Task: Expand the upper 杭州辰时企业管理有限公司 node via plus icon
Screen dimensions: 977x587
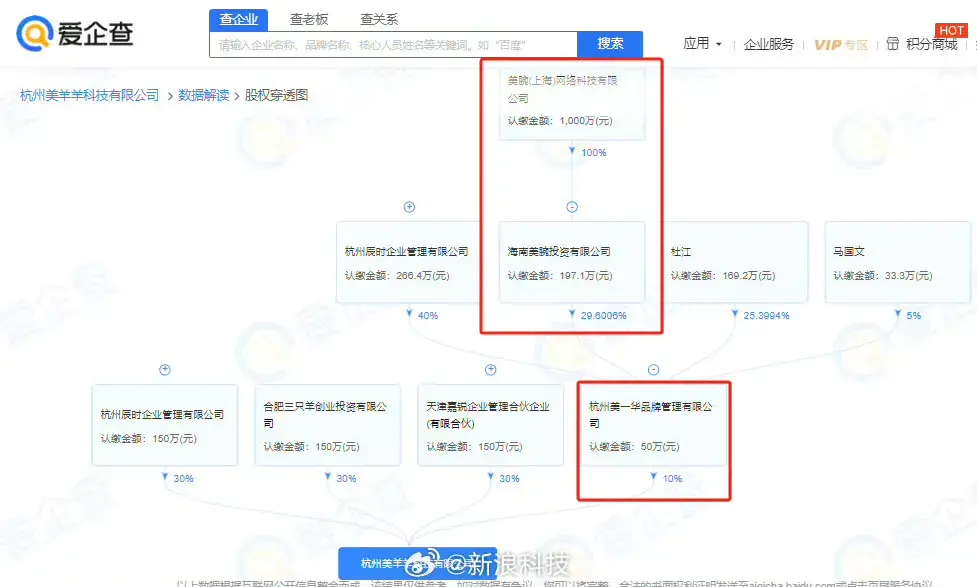Action: (409, 207)
